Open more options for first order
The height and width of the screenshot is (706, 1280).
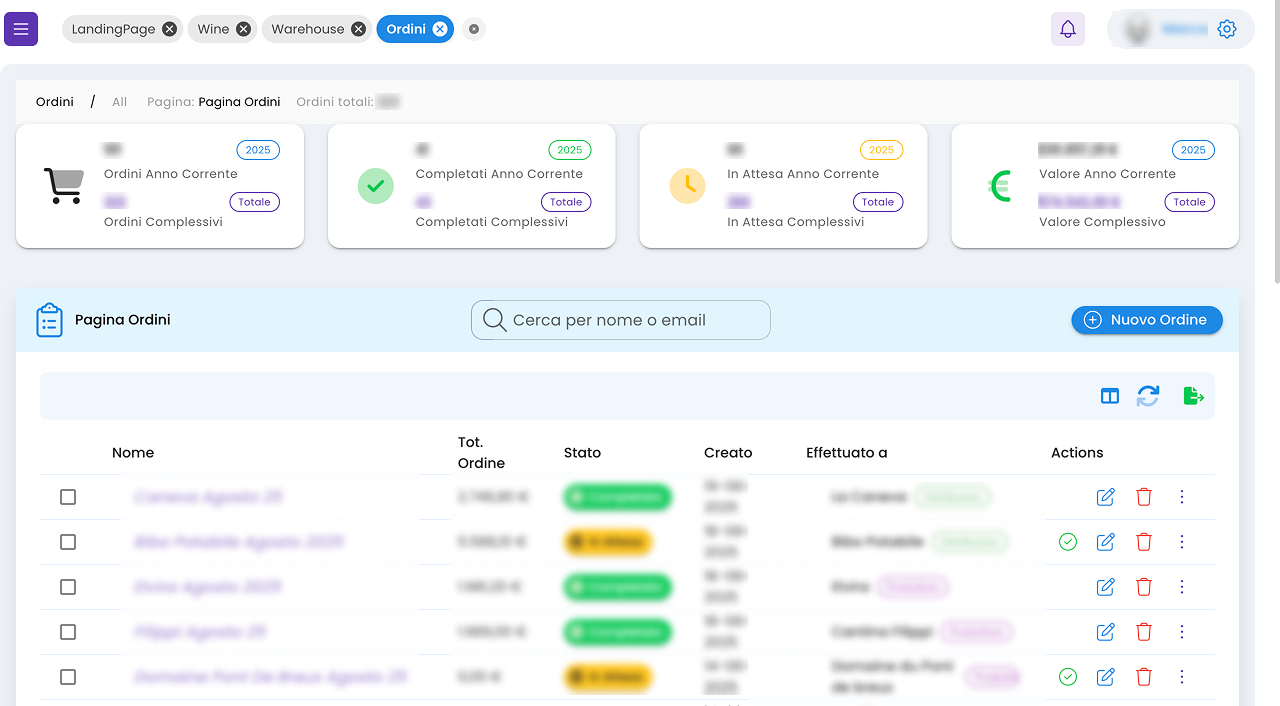coord(1181,497)
